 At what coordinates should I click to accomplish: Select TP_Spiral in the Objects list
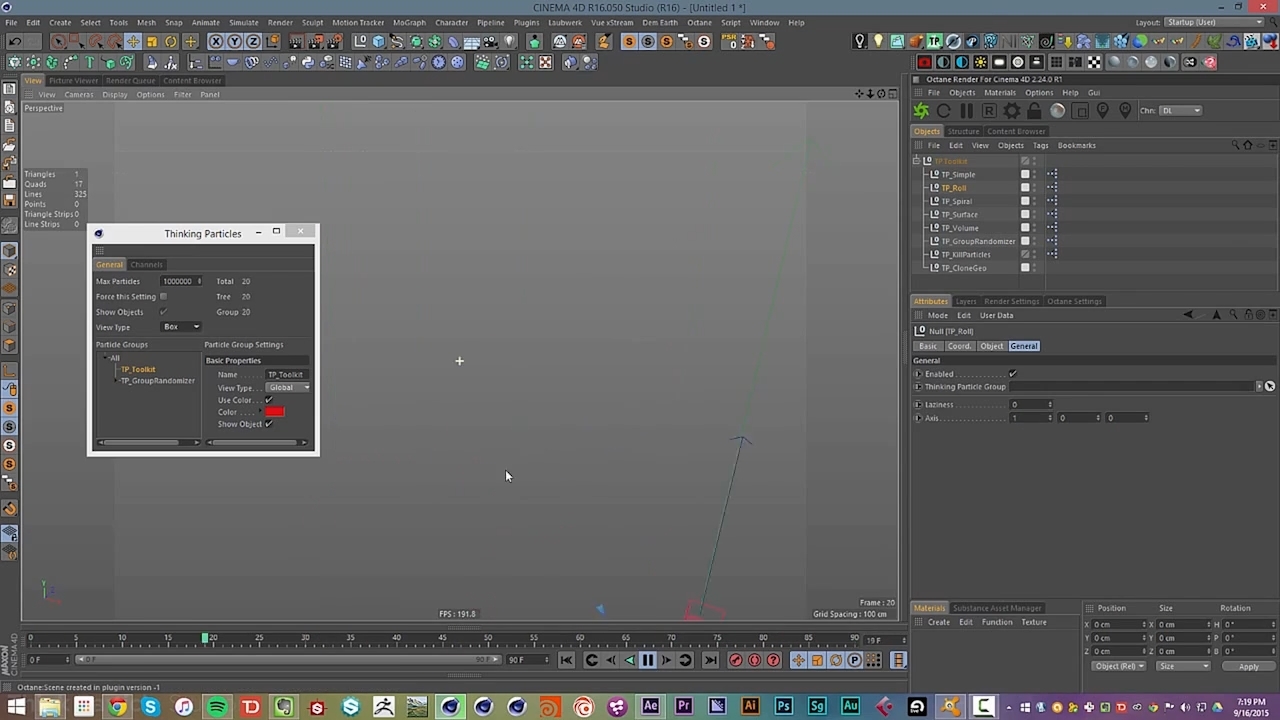click(x=956, y=201)
